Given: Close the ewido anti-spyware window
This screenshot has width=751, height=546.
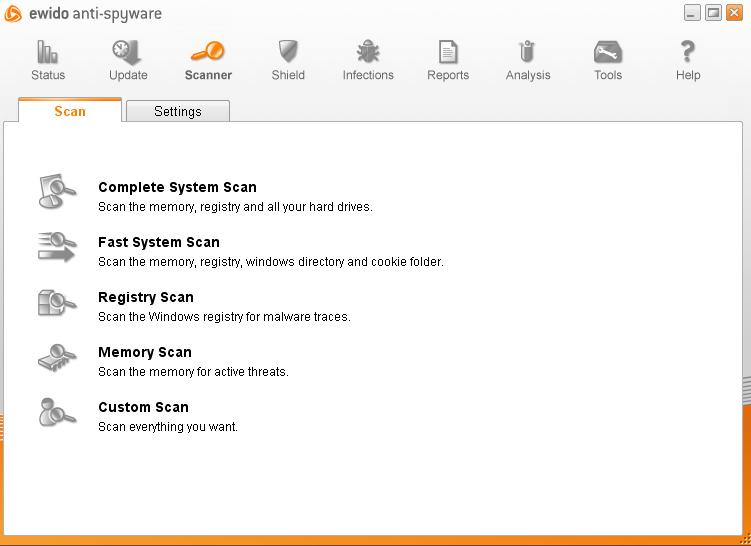Looking at the screenshot, I should click(734, 13).
